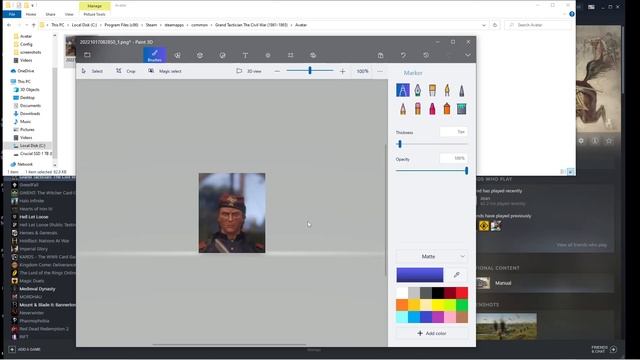The image size is (640, 360).
Task: Adjust the zoom slider handle
Action: 310,71
